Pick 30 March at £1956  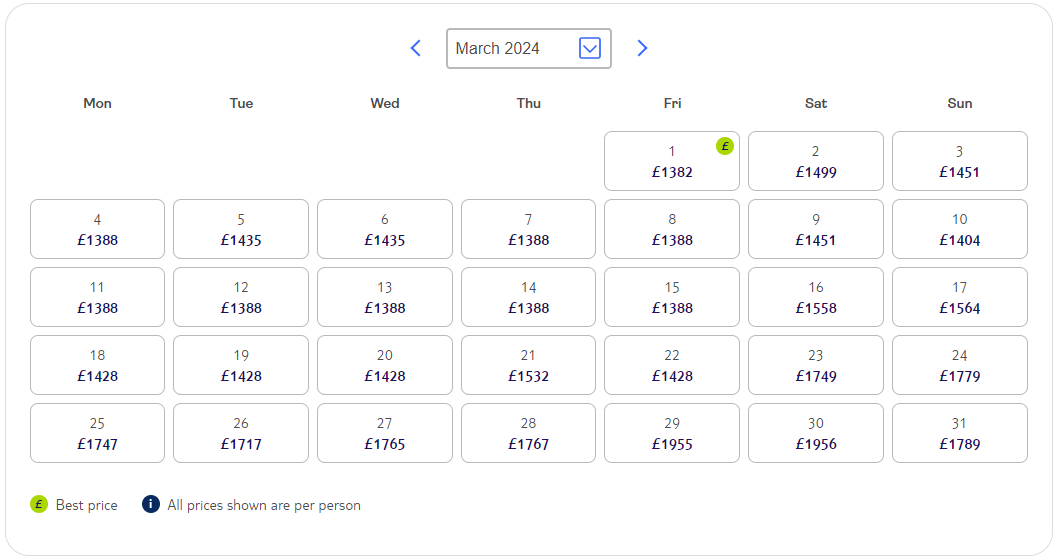[x=815, y=433]
